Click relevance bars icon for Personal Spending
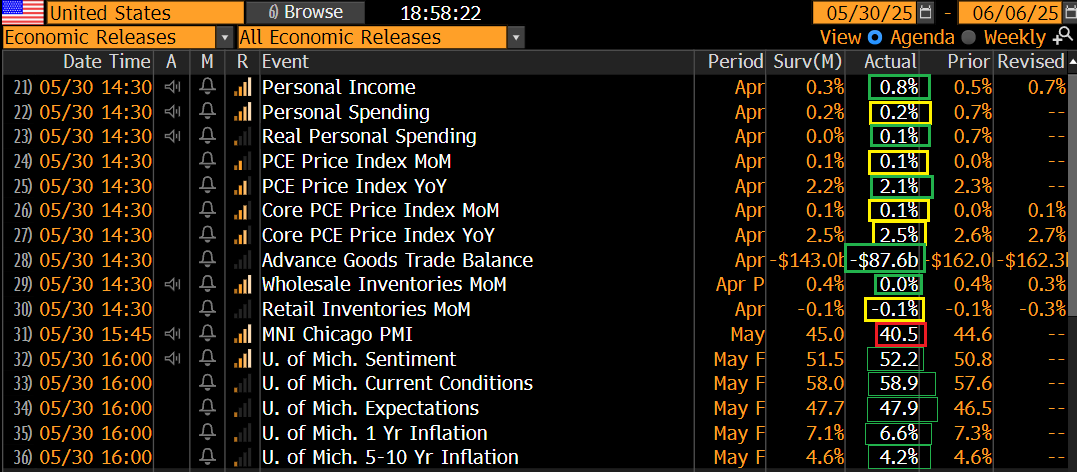 click(242, 112)
